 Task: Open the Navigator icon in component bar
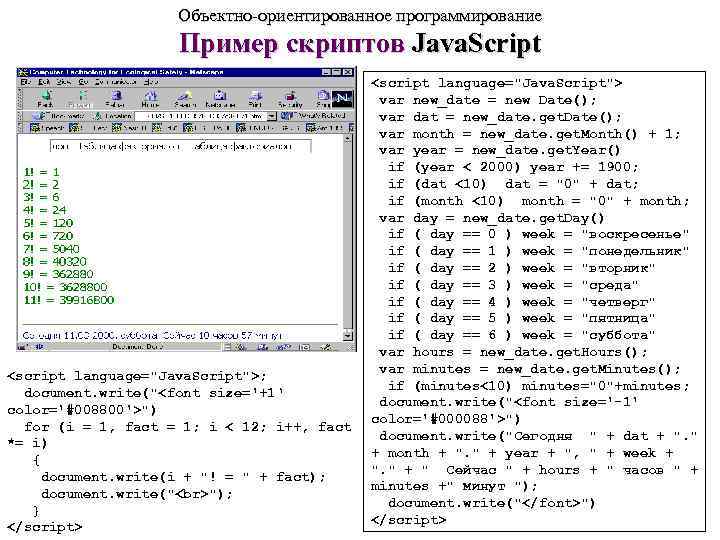point(239,347)
